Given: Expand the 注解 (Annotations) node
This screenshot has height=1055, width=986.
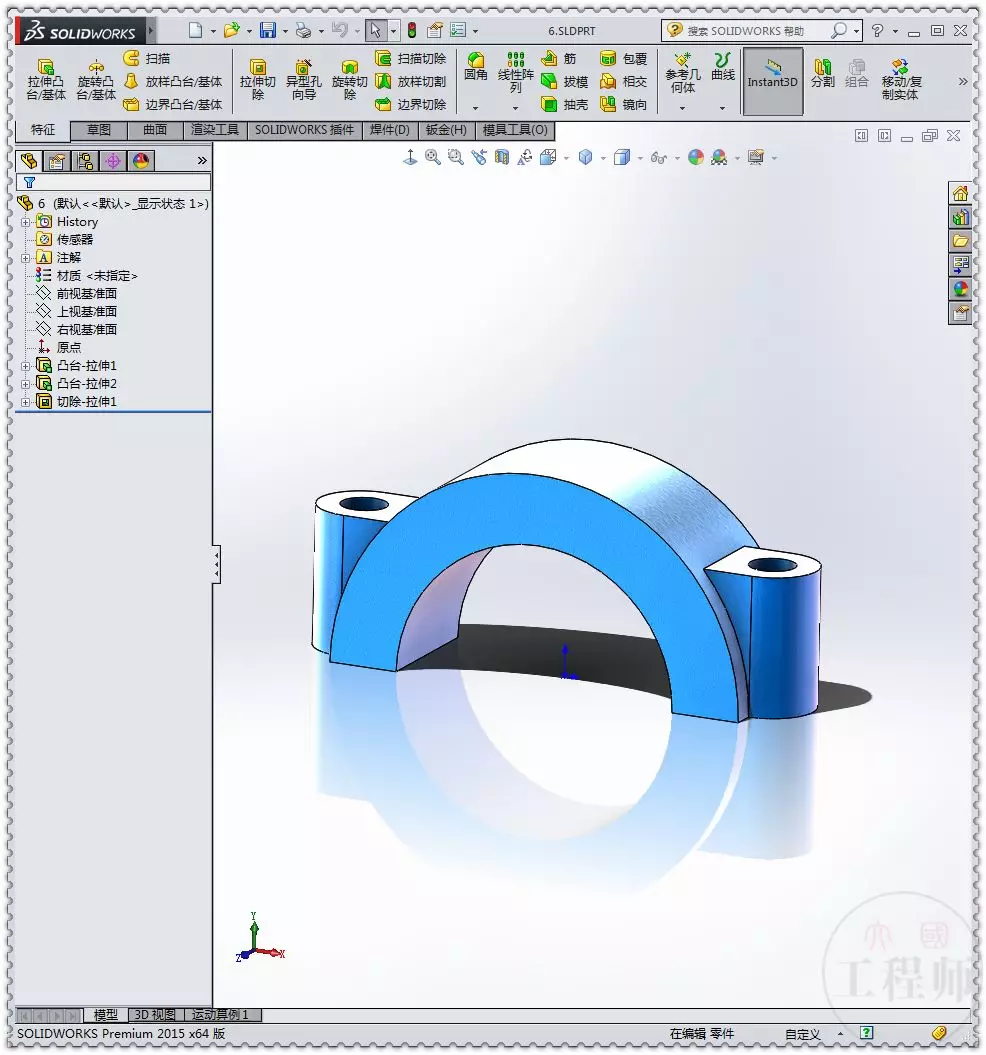Looking at the screenshot, I should pos(25,258).
